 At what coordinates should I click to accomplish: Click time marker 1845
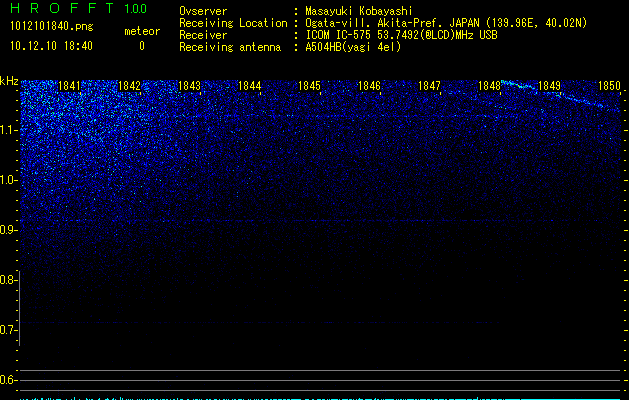pyautogui.click(x=310, y=86)
